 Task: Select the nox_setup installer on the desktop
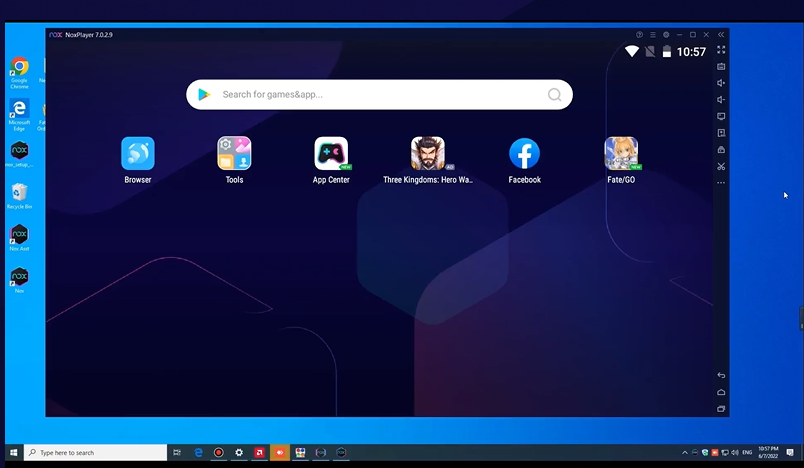[x=19, y=154]
